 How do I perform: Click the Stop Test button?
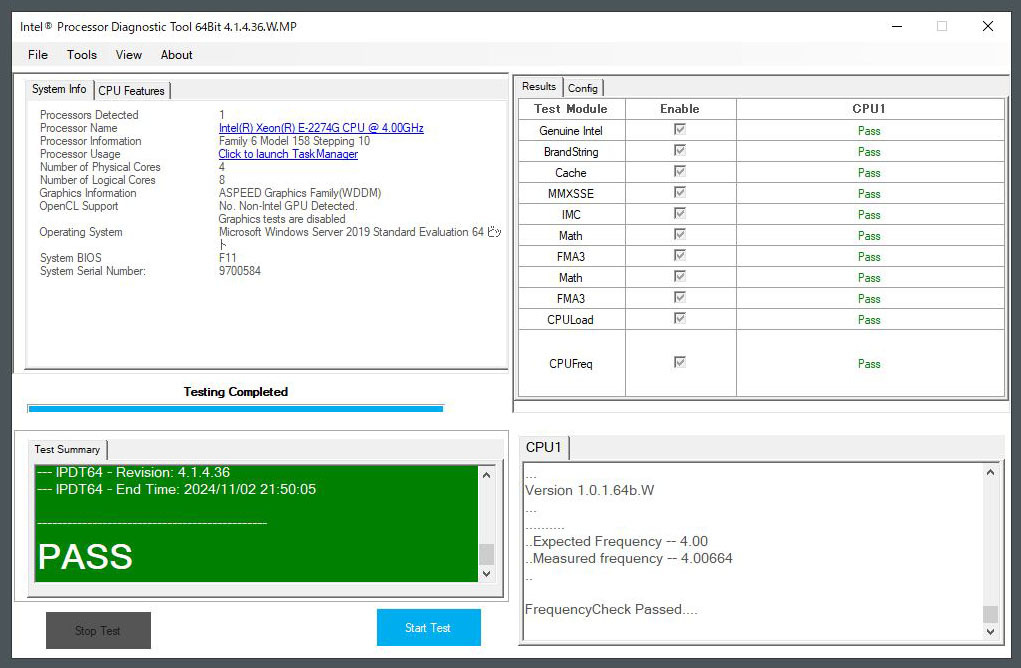pyautogui.click(x=98, y=630)
